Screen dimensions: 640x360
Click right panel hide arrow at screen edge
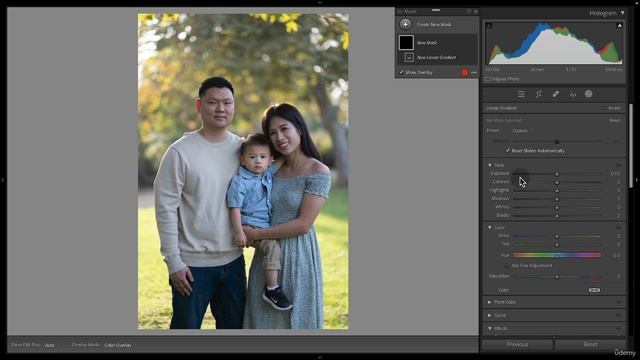point(637,180)
